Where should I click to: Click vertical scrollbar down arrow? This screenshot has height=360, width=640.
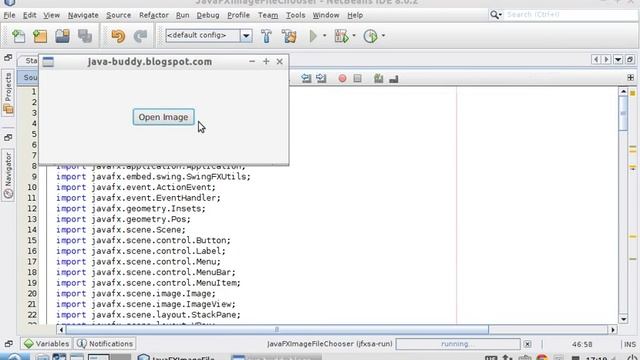(623, 319)
